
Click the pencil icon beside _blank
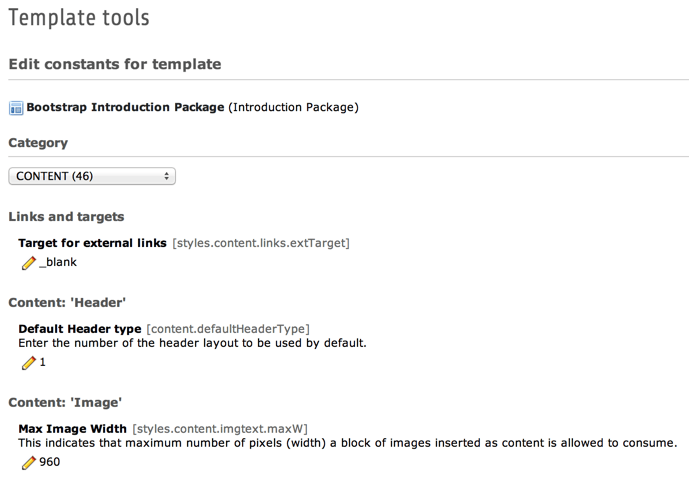(x=28, y=262)
